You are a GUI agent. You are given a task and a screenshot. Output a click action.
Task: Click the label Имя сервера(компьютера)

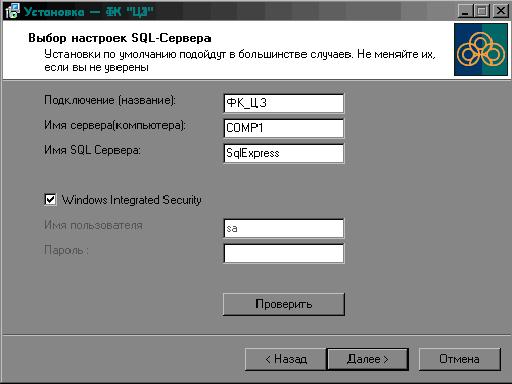tap(115, 125)
